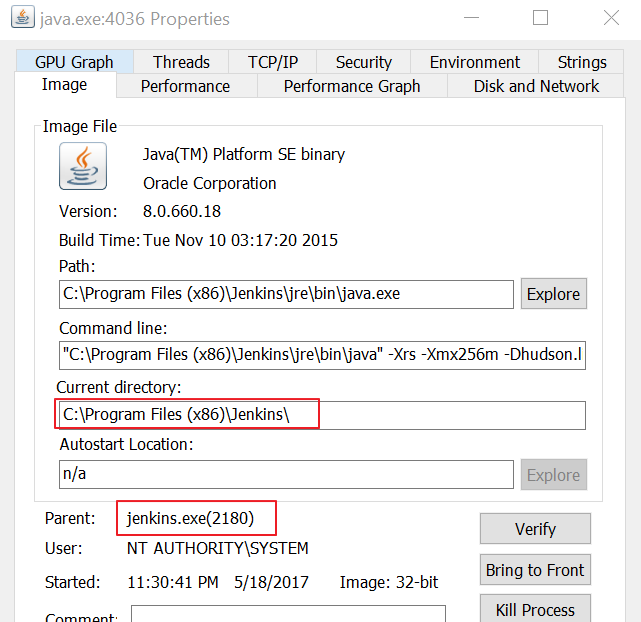Click the Java icon in the title bar
This screenshot has height=622, width=641.
[23, 18]
